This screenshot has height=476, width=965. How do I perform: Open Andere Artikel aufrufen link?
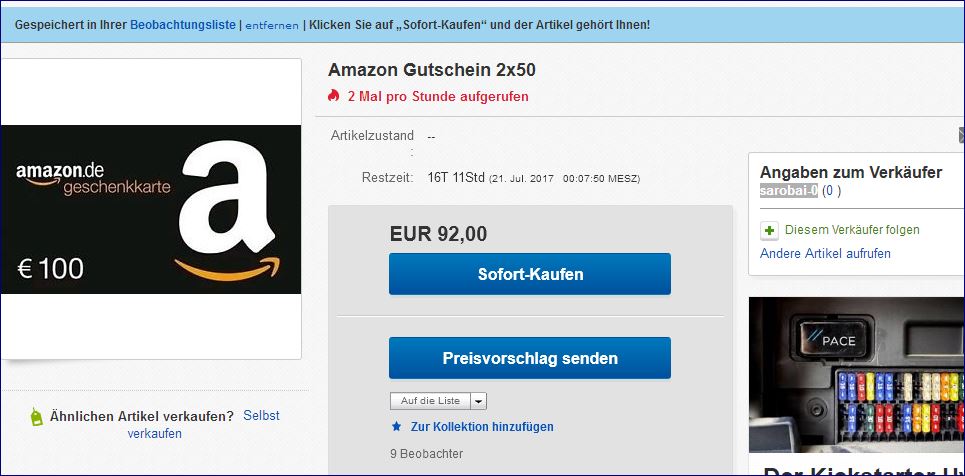[825, 254]
